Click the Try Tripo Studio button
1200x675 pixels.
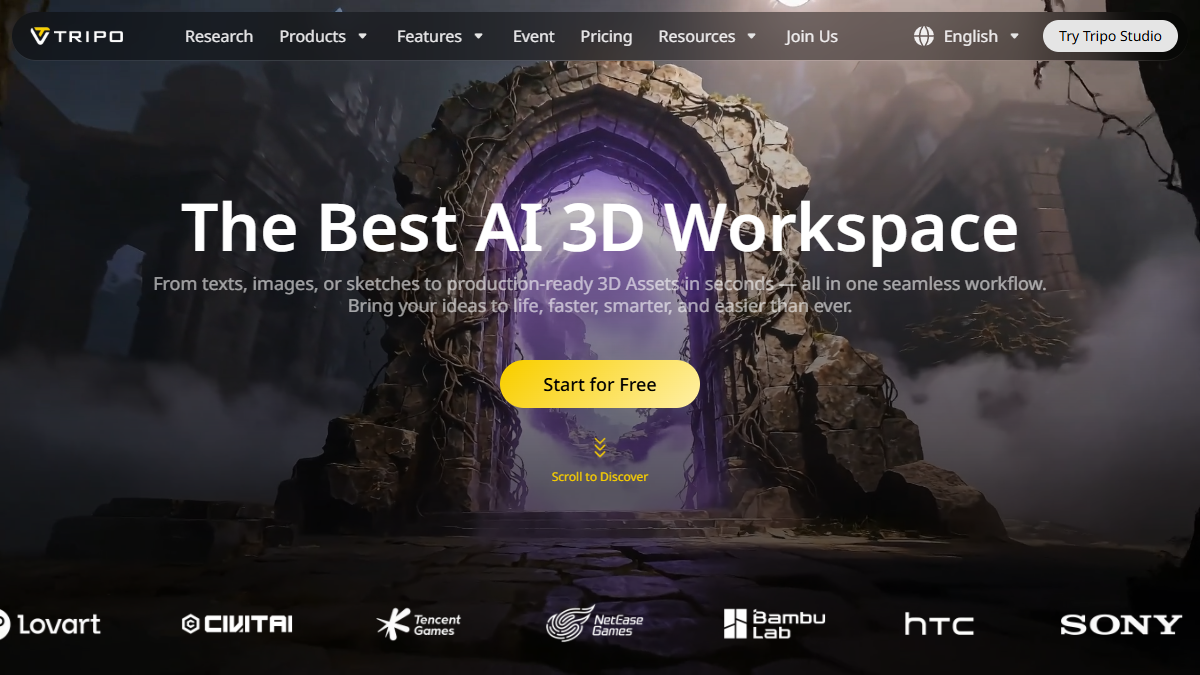coord(1110,36)
